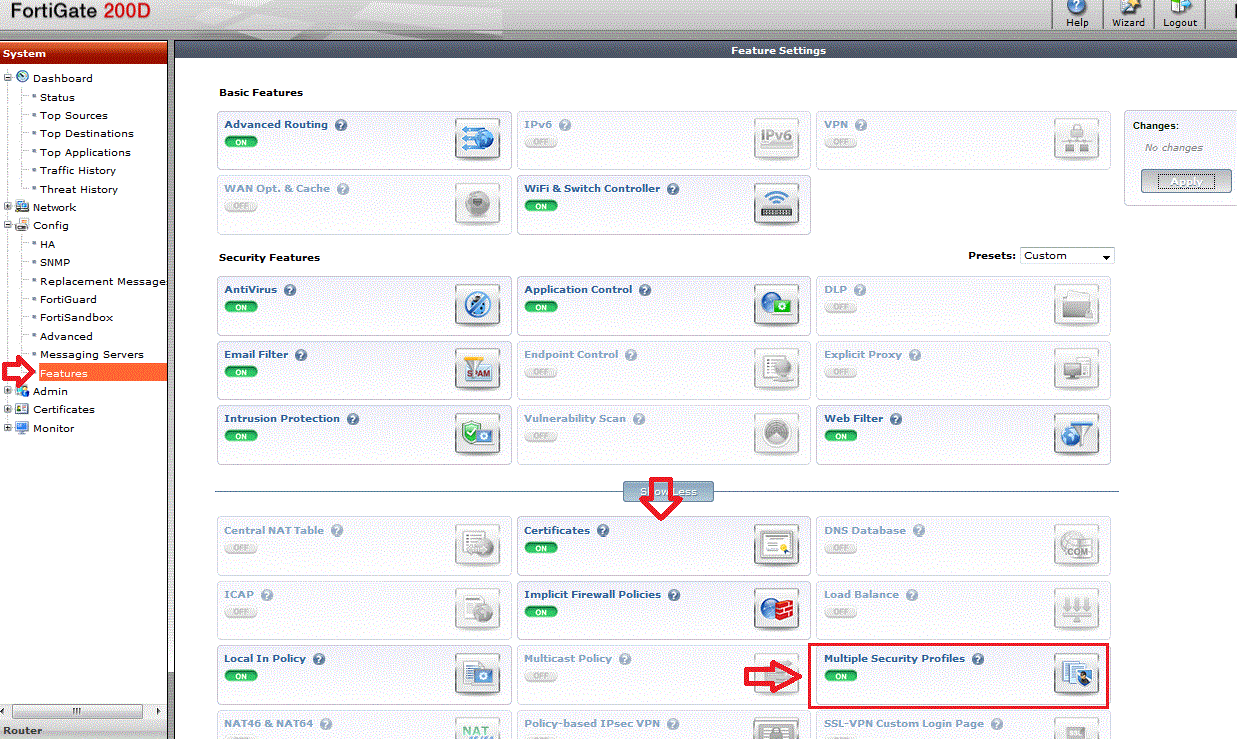The height and width of the screenshot is (739, 1237).
Task: Click the Load Balance feature icon
Action: pos(1076,610)
